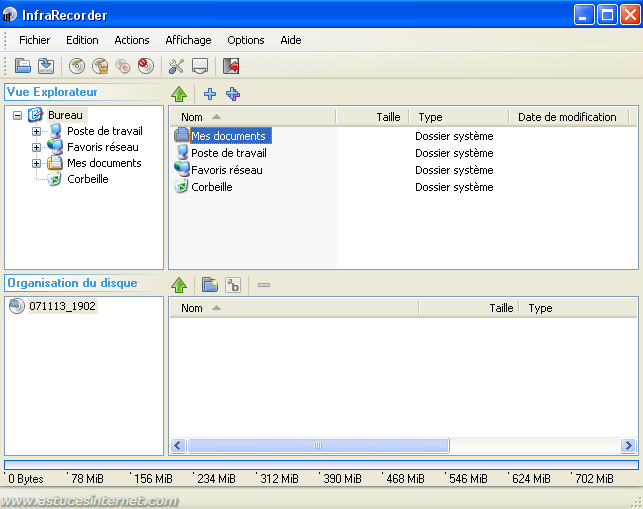Select Poste de travail in the tree
643x509 pixels.
(105, 131)
